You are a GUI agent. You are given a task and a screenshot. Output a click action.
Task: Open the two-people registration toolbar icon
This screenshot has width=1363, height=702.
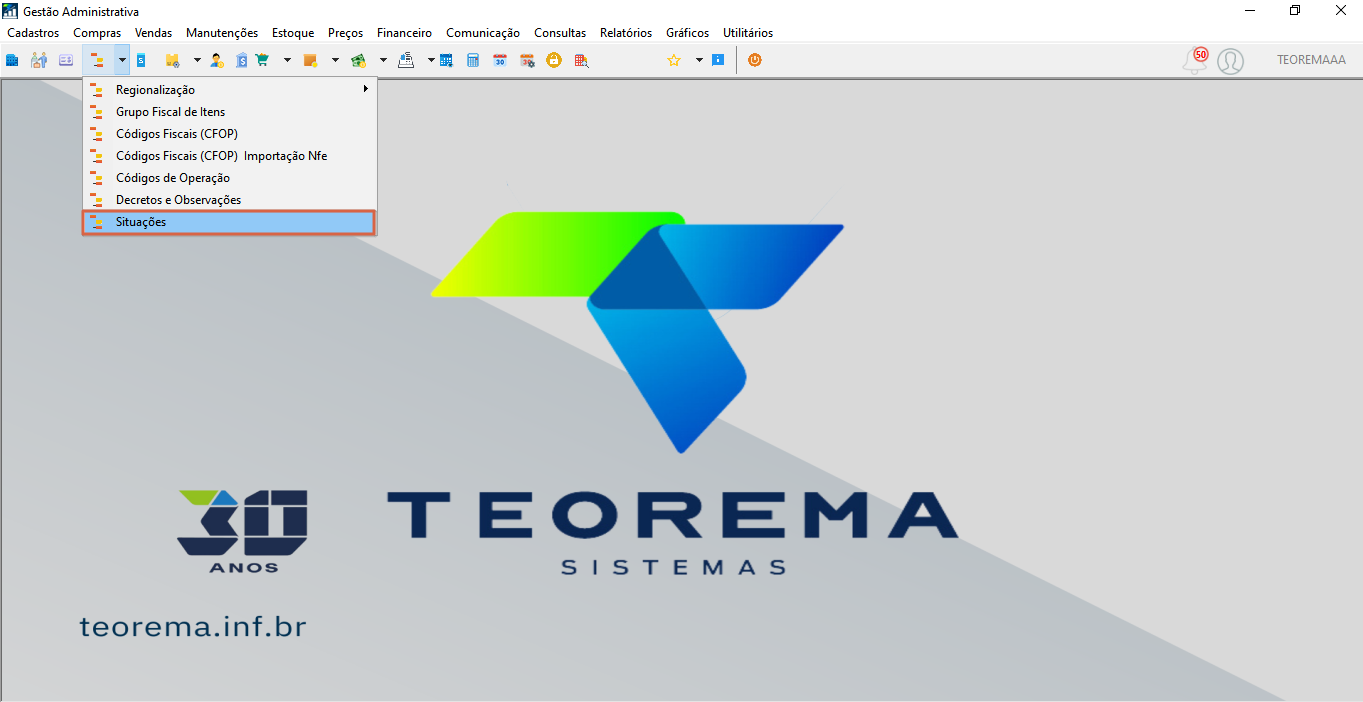pos(39,60)
